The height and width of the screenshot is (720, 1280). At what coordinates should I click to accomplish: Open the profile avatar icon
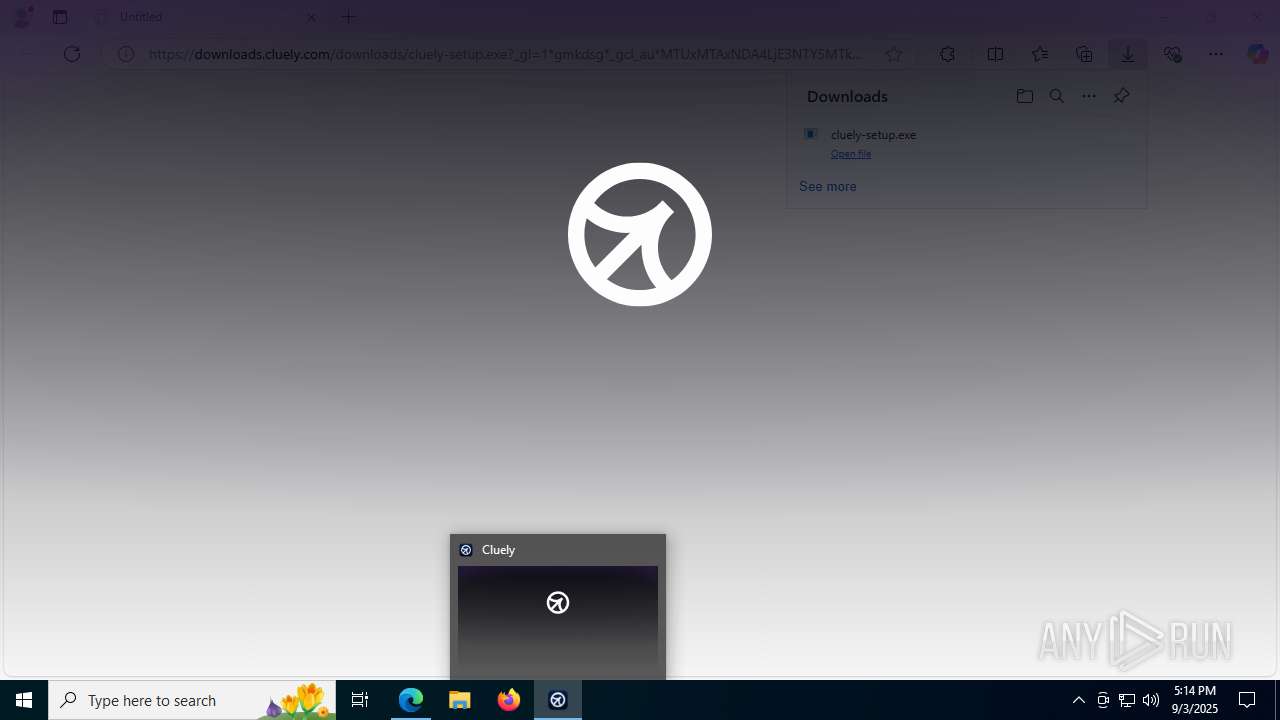click(x=21, y=17)
